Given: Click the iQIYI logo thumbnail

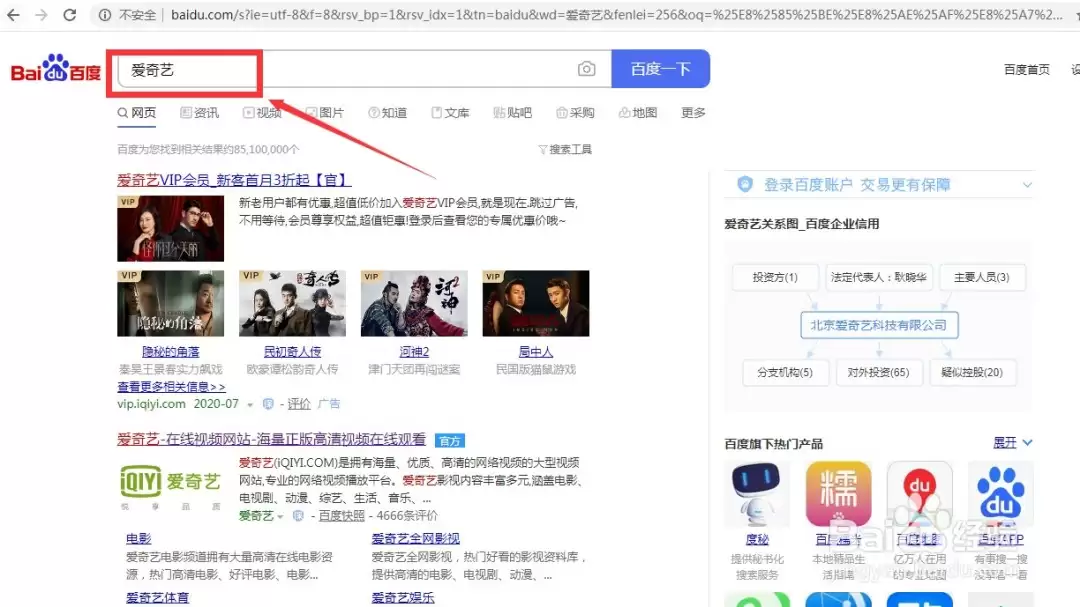Looking at the screenshot, I should 170,486.
